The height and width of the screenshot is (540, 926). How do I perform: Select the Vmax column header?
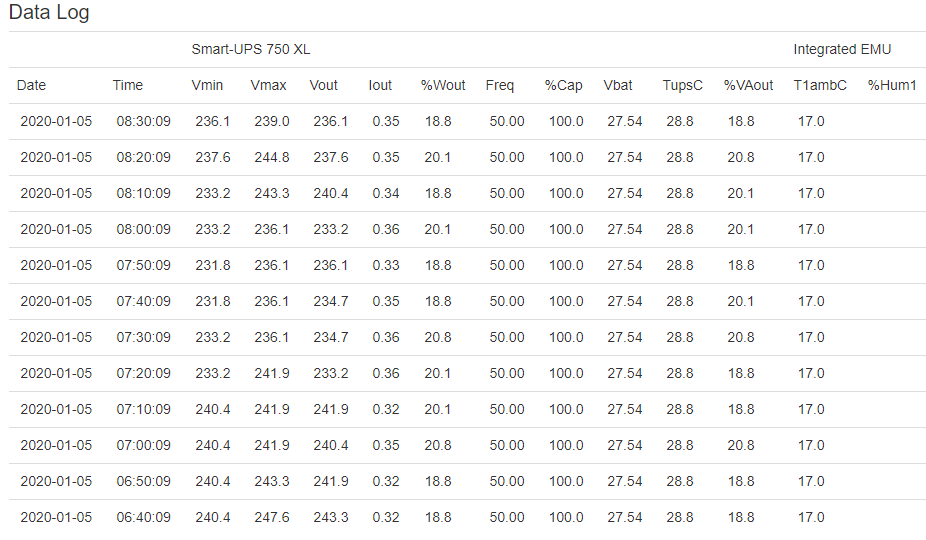(268, 85)
